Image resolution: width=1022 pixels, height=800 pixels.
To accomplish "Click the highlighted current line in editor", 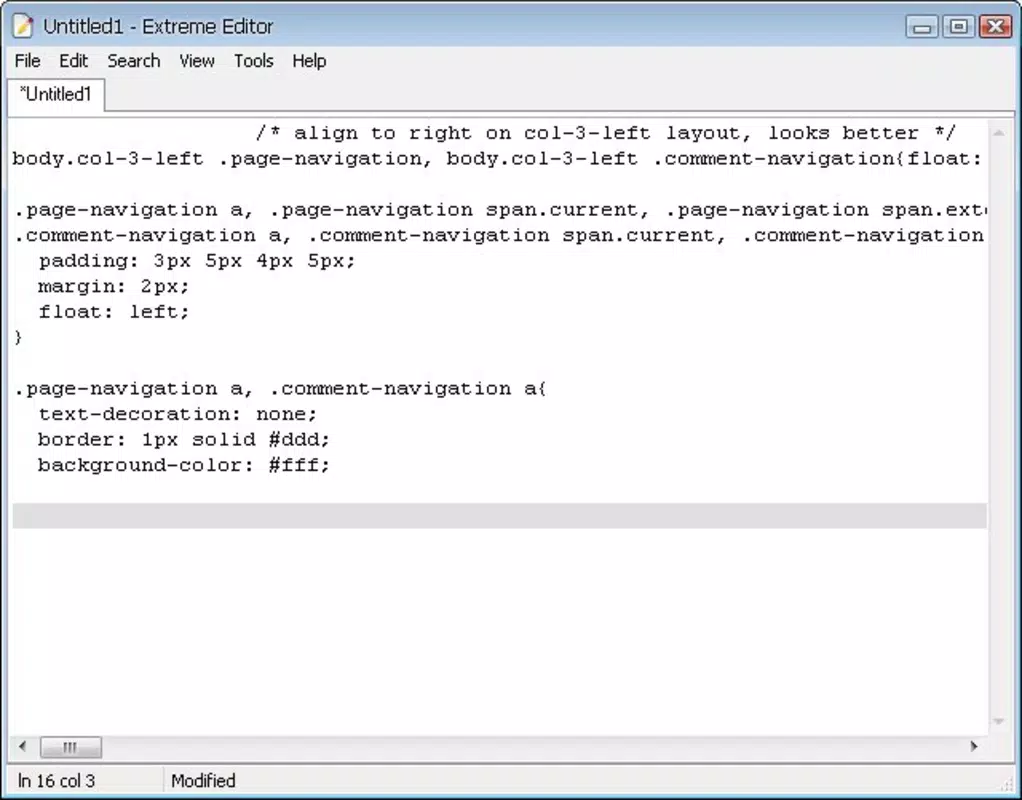I will [499, 516].
